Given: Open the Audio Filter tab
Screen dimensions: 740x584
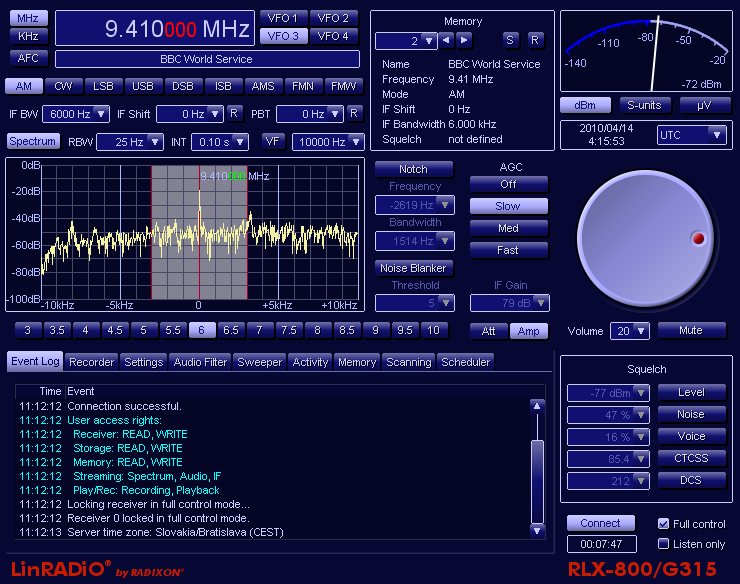Looking at the screenshot, I should click(200, 362).
